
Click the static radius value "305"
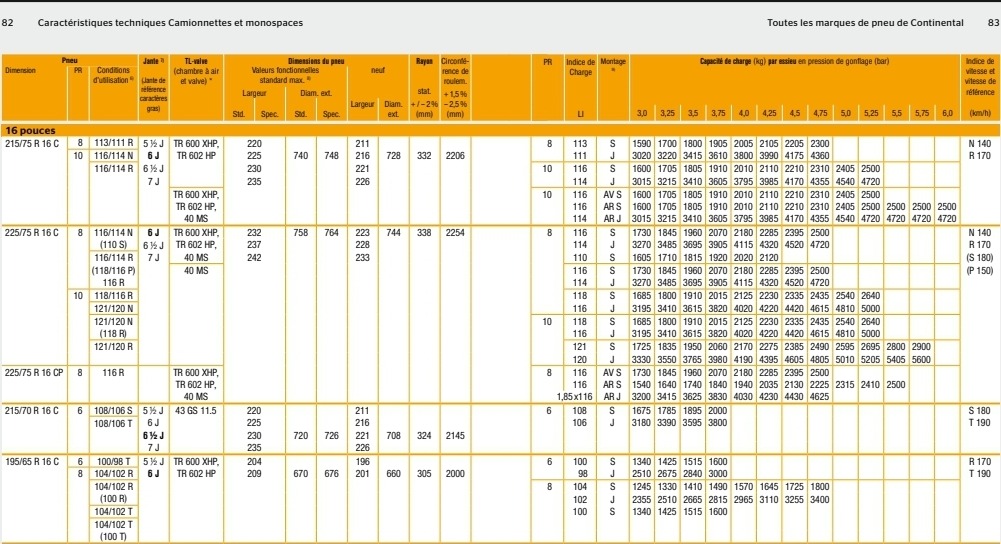pyautogui.click(x=425, y=474)
